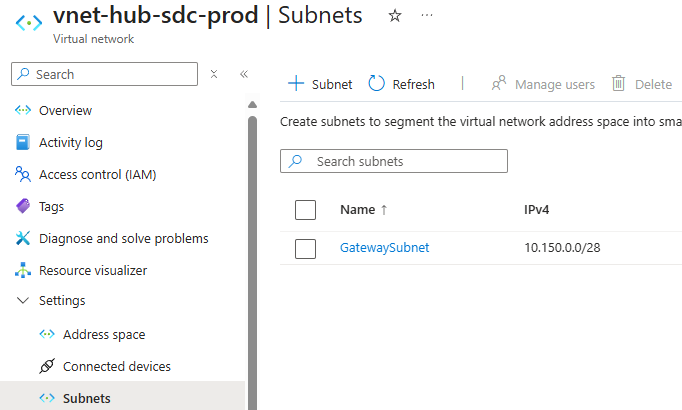The width and height of the screenshot is (682, 410).
Task: Click the circular Refresh icon
Action: (376, 83)
